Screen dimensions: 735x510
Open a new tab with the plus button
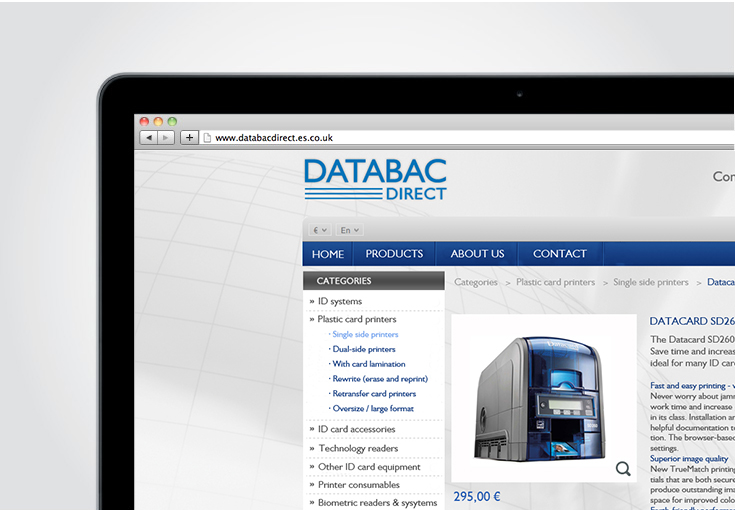189,138
